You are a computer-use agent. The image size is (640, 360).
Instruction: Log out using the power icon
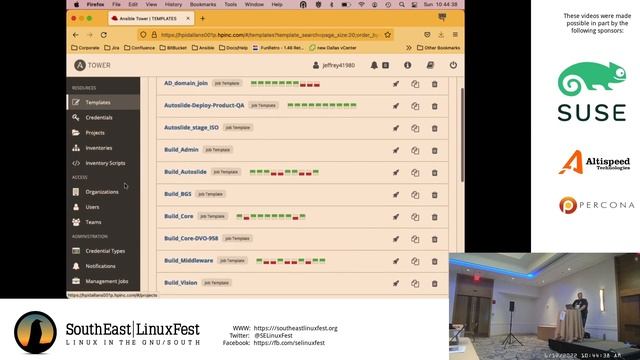click(453, 65)
